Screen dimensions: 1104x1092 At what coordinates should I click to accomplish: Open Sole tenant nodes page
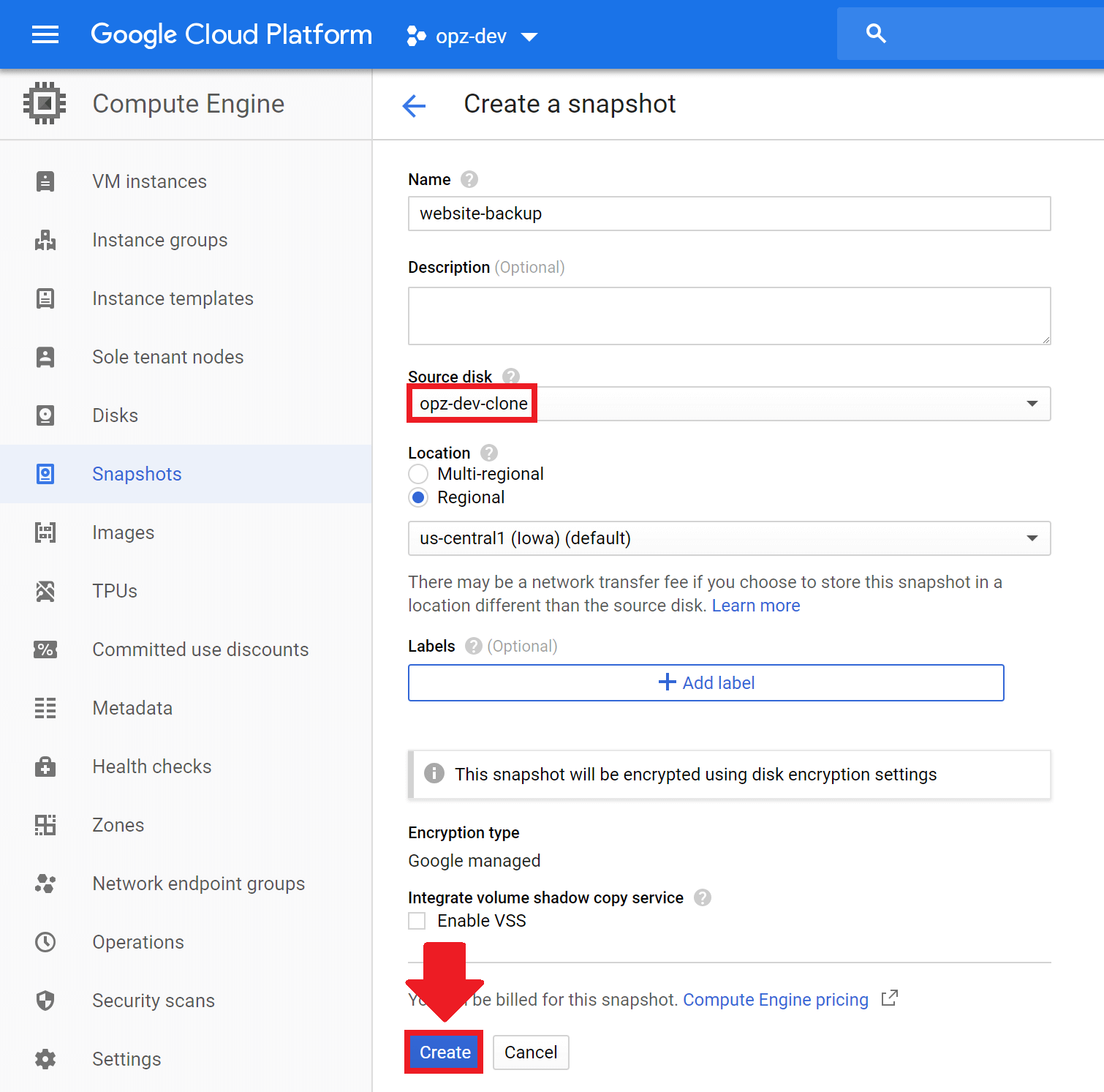click(186, 357)
